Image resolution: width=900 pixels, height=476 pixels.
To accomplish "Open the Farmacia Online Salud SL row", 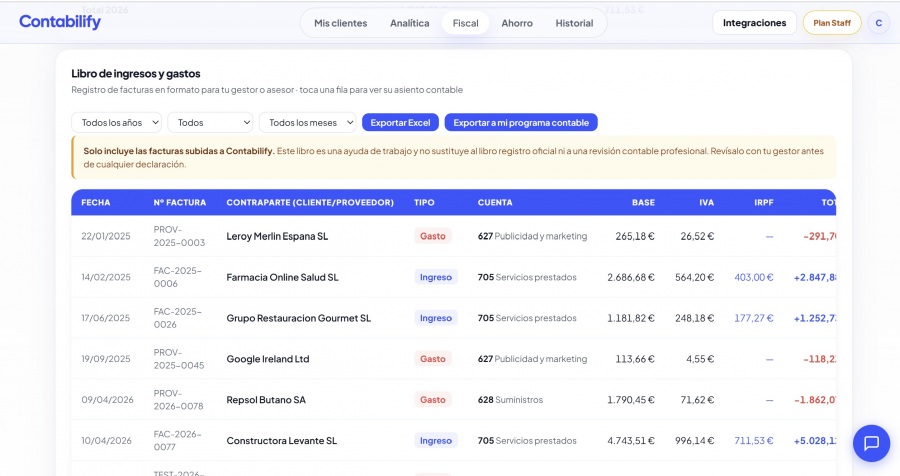I will tap(453, 277).
